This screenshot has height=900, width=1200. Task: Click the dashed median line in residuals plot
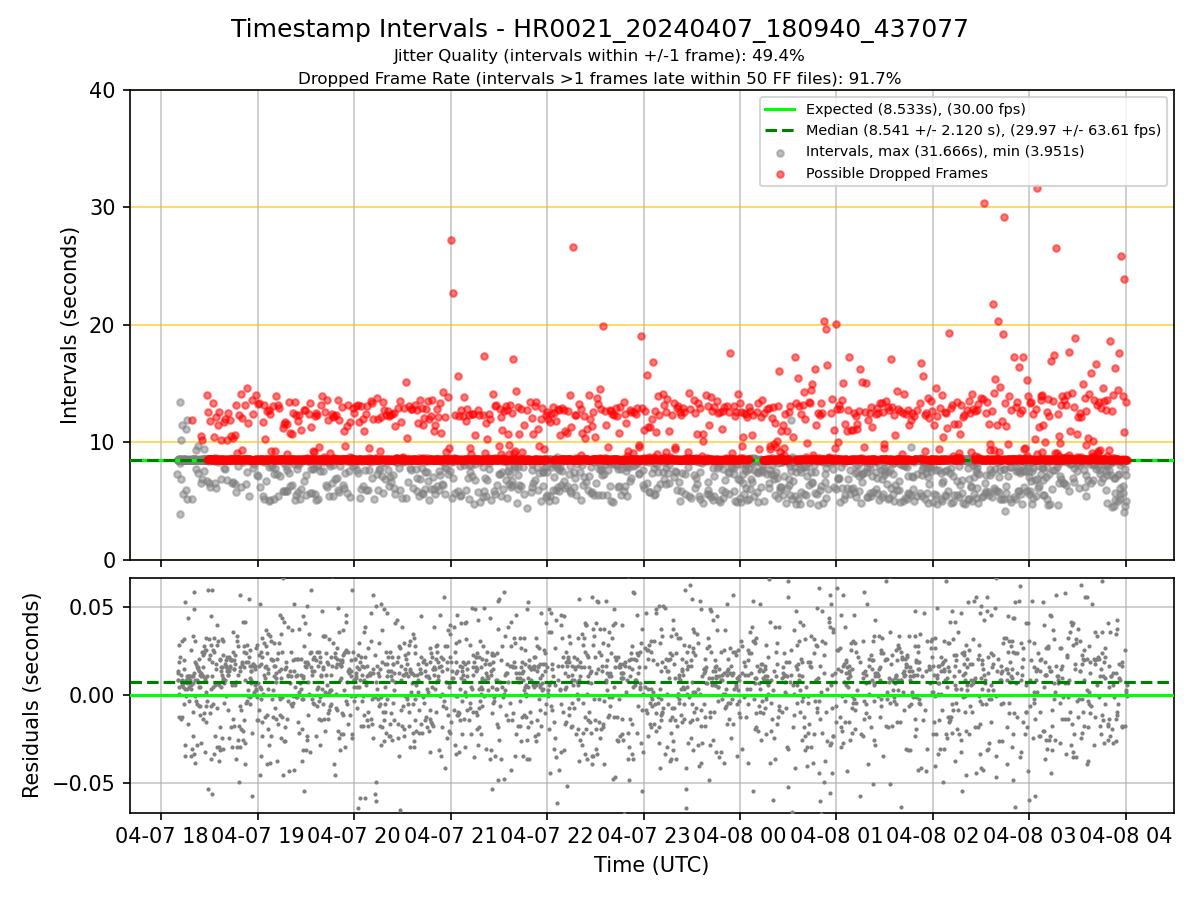651,682
